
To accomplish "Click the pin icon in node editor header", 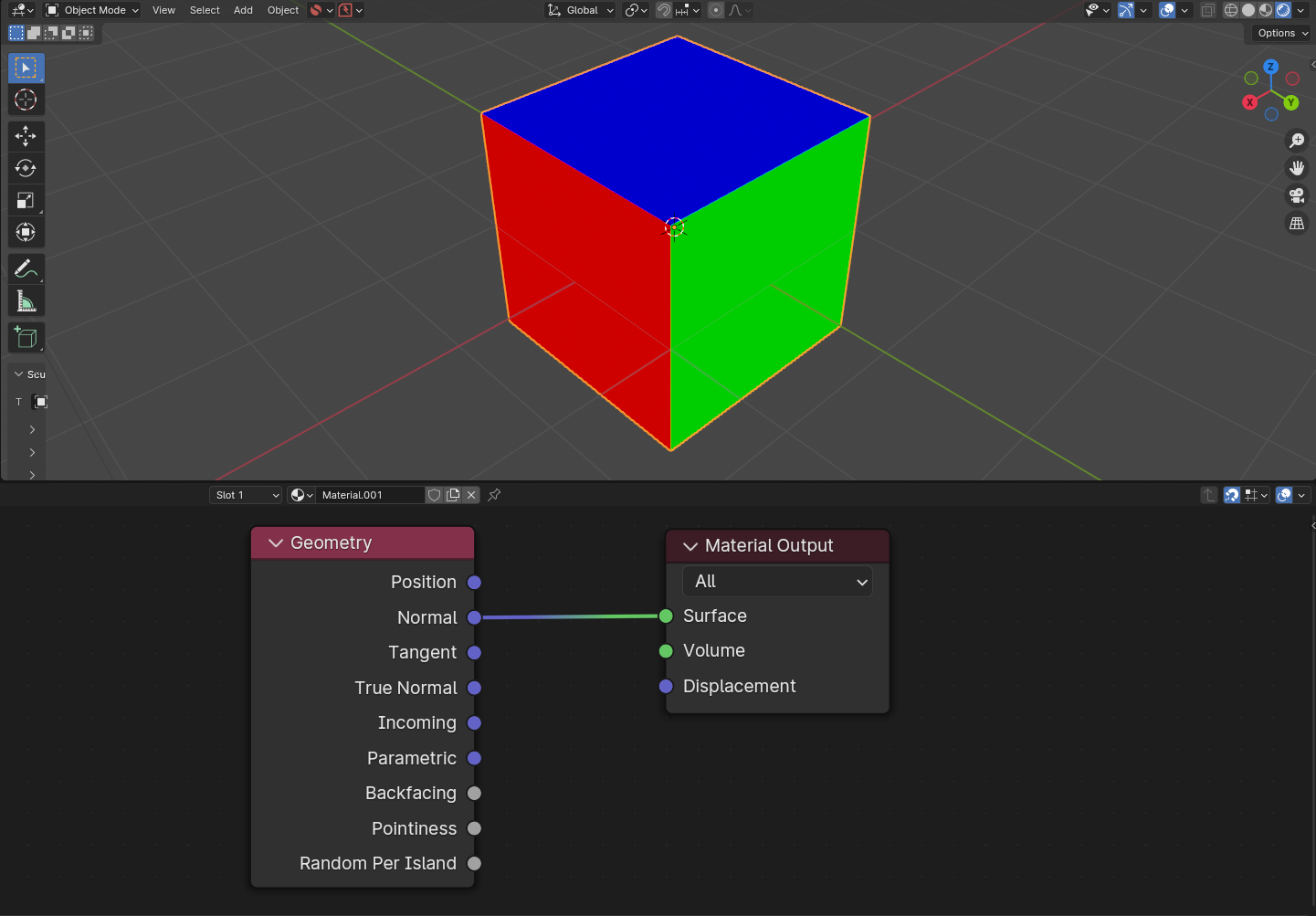I will coord(494,495).
